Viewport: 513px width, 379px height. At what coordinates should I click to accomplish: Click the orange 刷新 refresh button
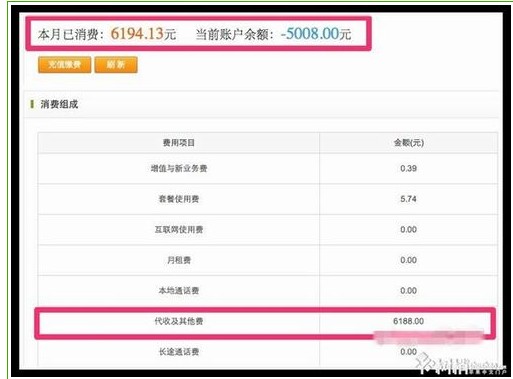pos(116,65)
